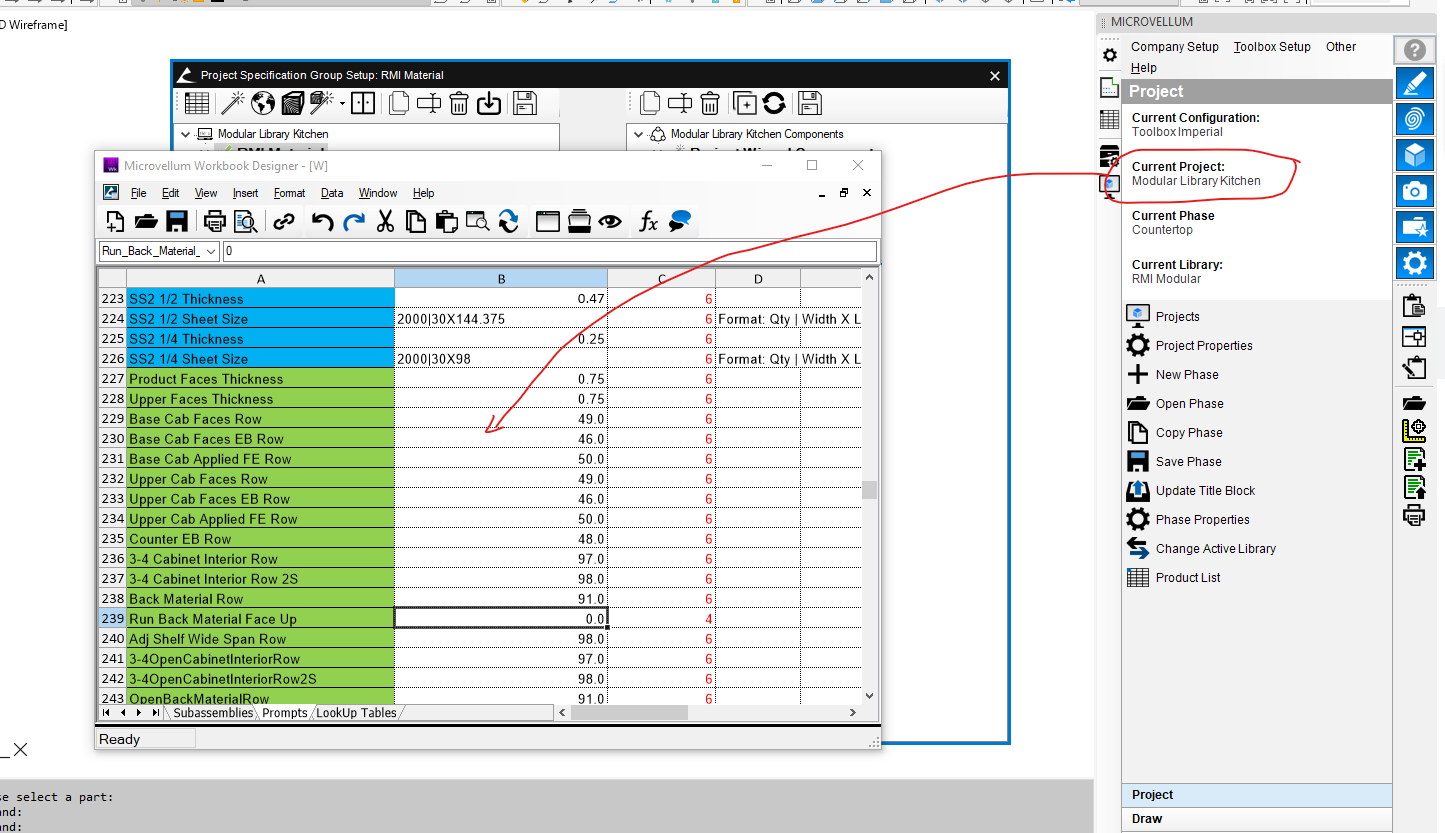Click the grid table icon in Specification Group toolbar

[x=197, y=103]
